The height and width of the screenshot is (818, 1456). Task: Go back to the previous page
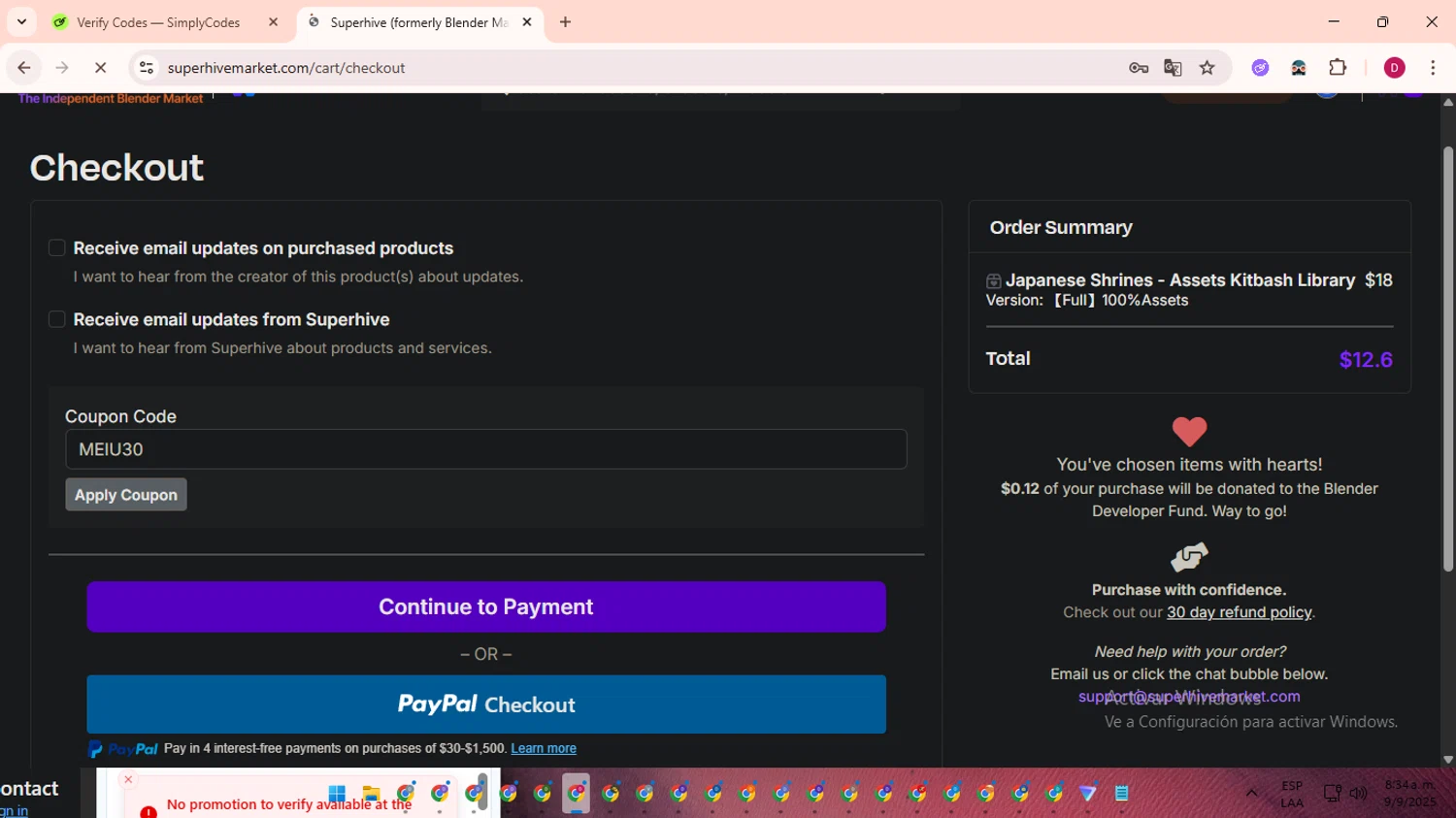pyautogui.click(x=24, y=68)
